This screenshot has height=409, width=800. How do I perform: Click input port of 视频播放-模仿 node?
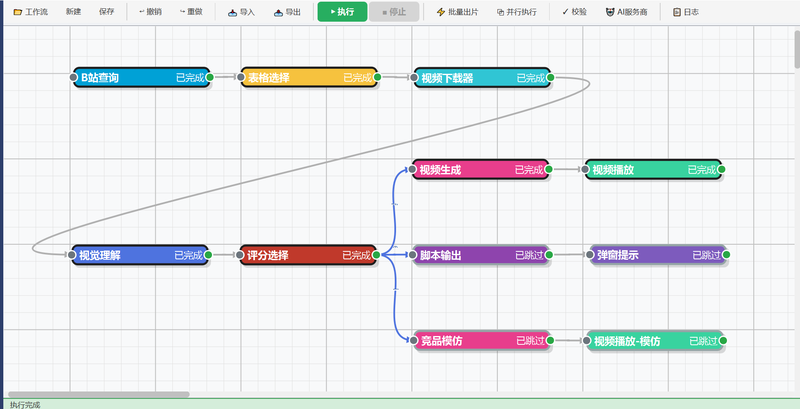tap(587, 341)
